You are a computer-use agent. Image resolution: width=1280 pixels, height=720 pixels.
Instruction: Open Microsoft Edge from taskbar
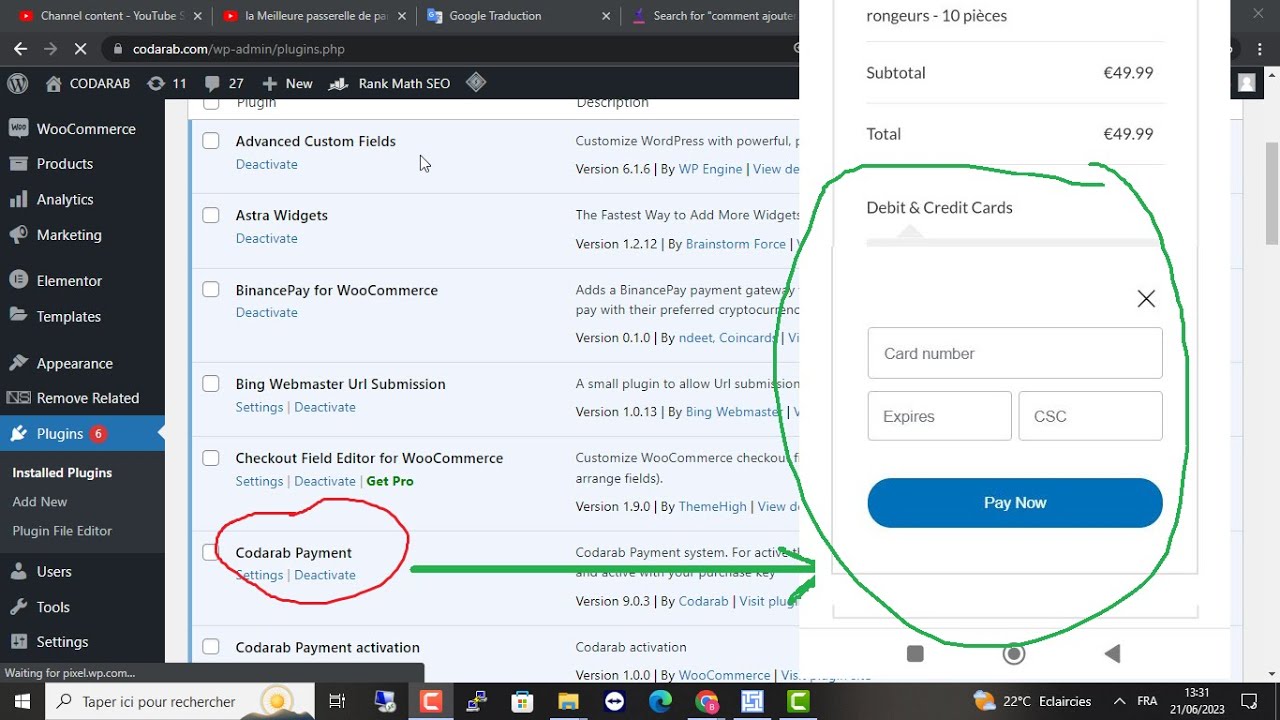point(660,701)
